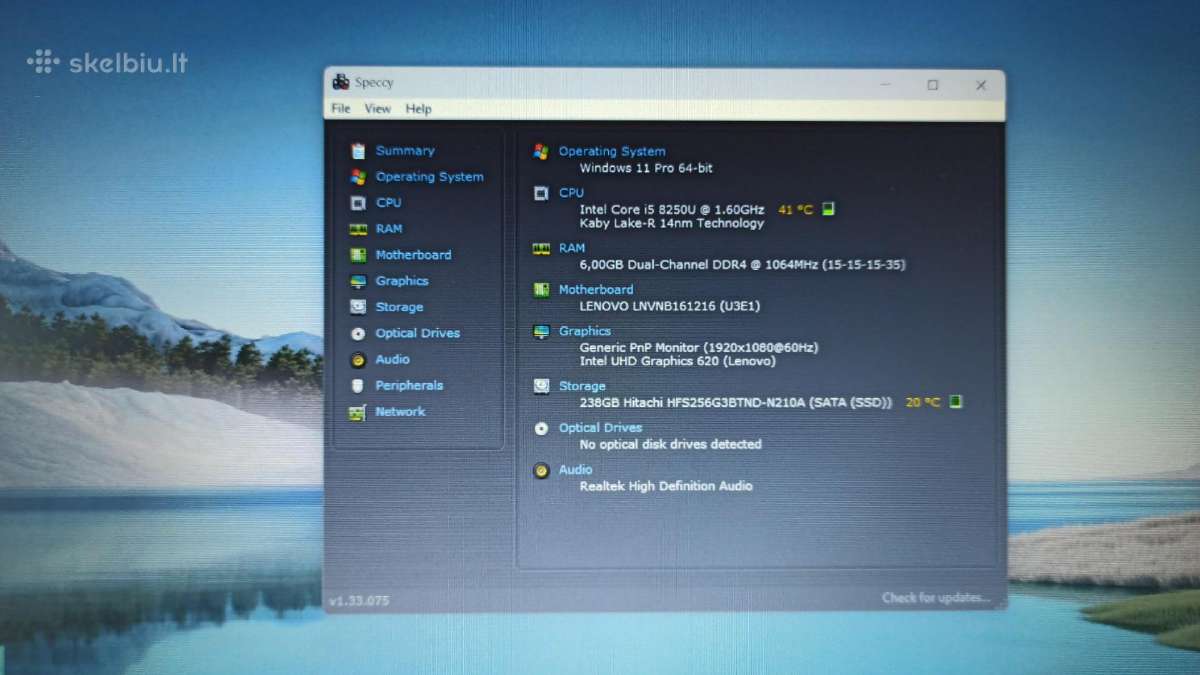This screenshot has height=675, width=1200.
Task: Click No optical disk drives detected text
Action: click(x=671, y=444)
